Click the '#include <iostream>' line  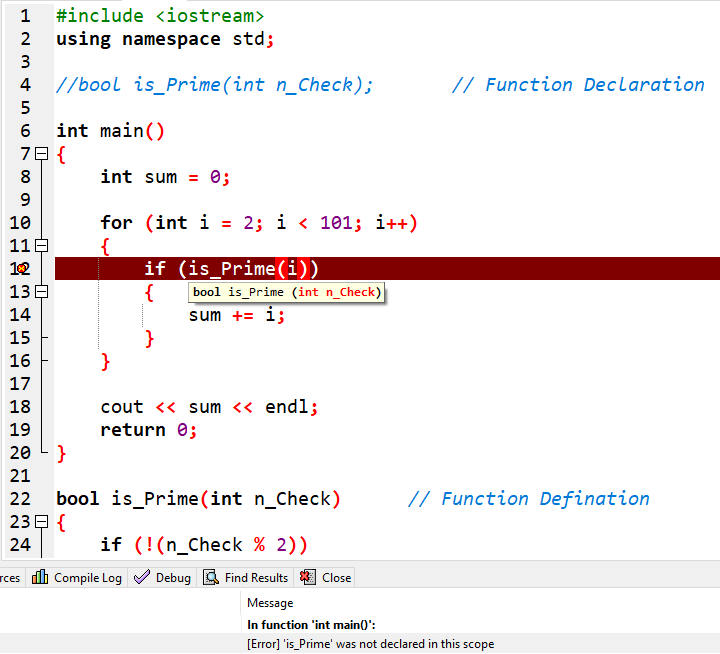click(x=160, y=16)
